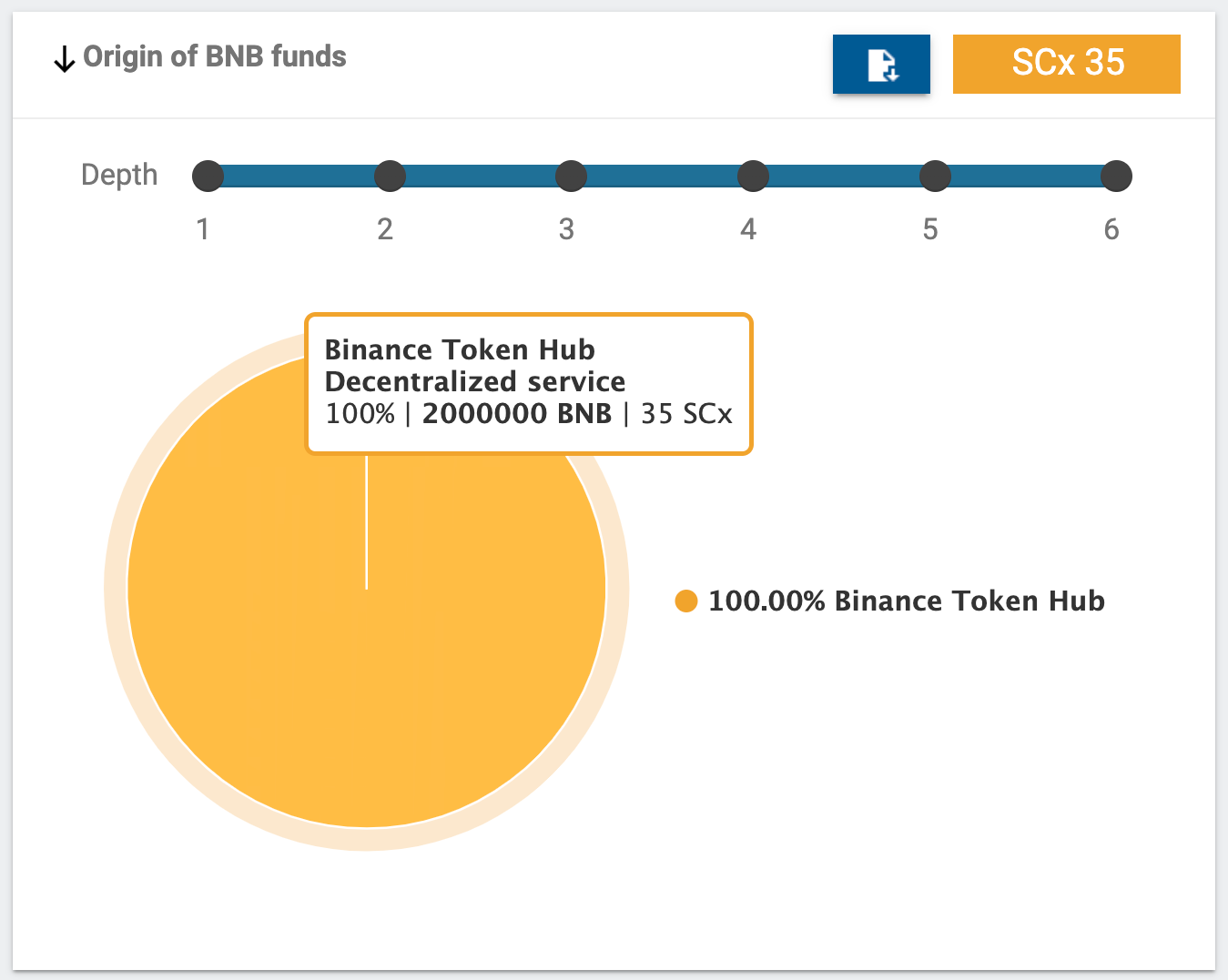
Task: Click the blue document download icon
Action: pos(881,64)
